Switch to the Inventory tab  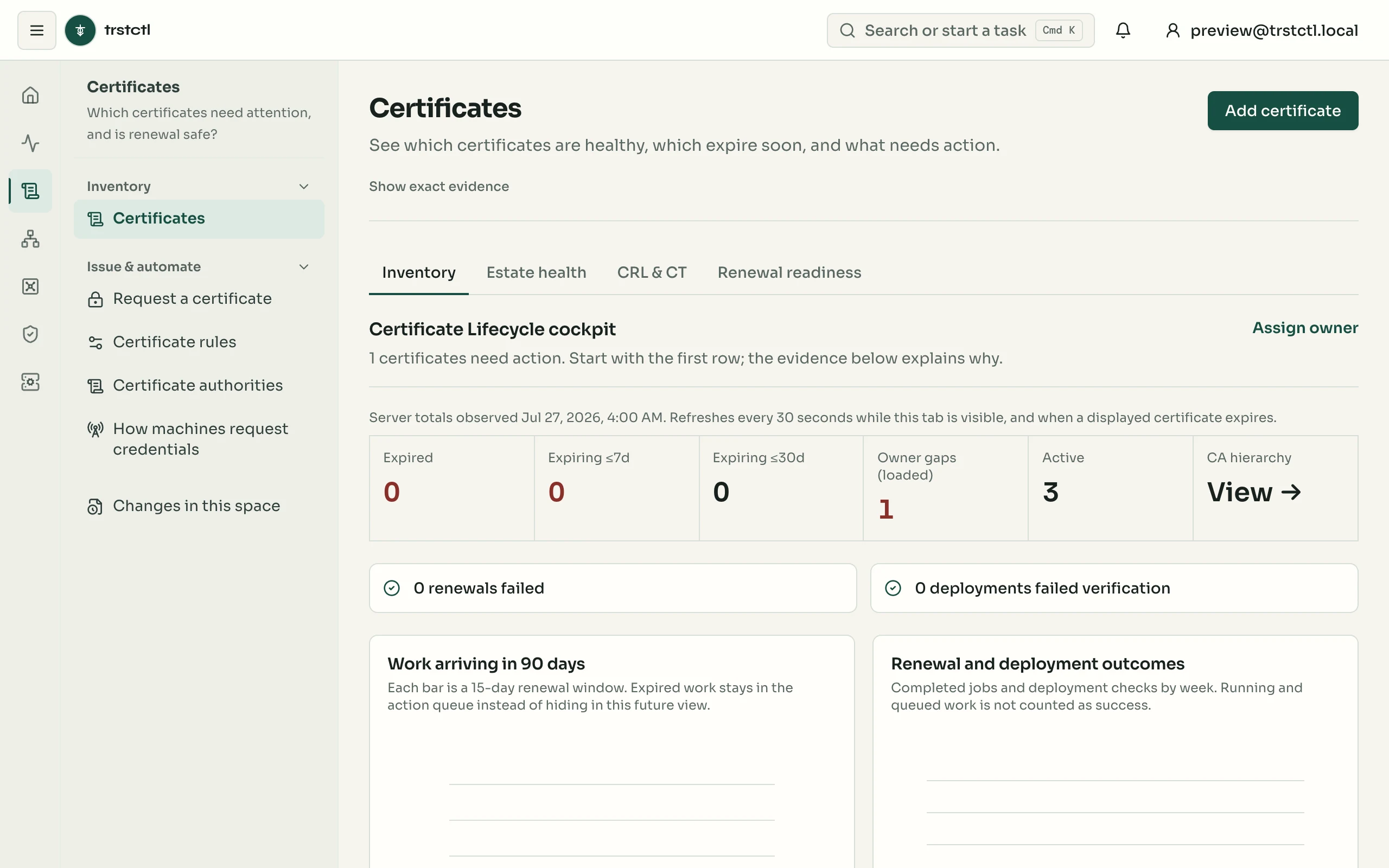418,272
